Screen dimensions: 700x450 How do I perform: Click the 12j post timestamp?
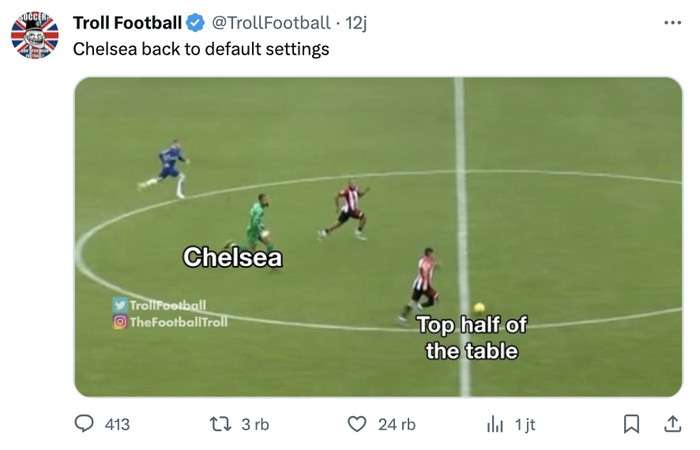(x=356, y=22)
